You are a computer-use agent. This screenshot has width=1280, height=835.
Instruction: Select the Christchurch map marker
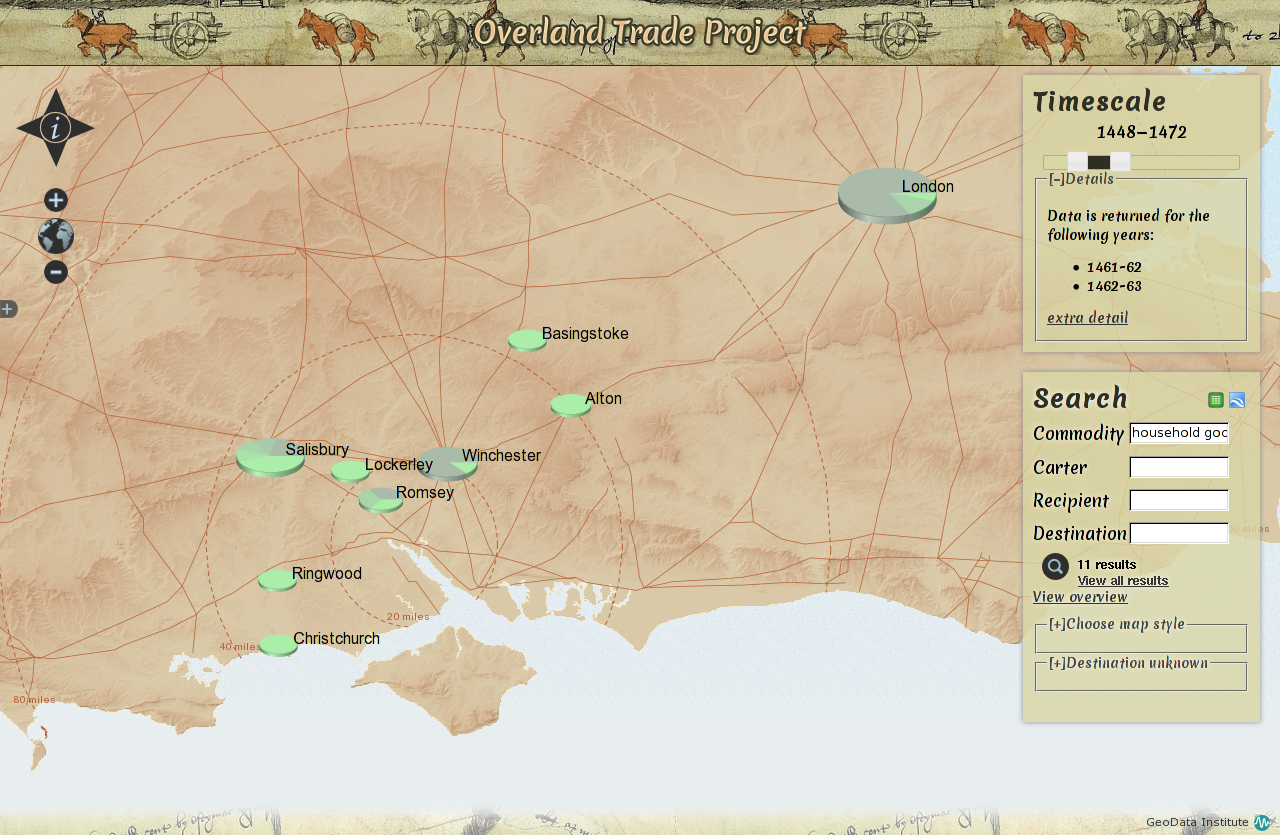point(278,645)
